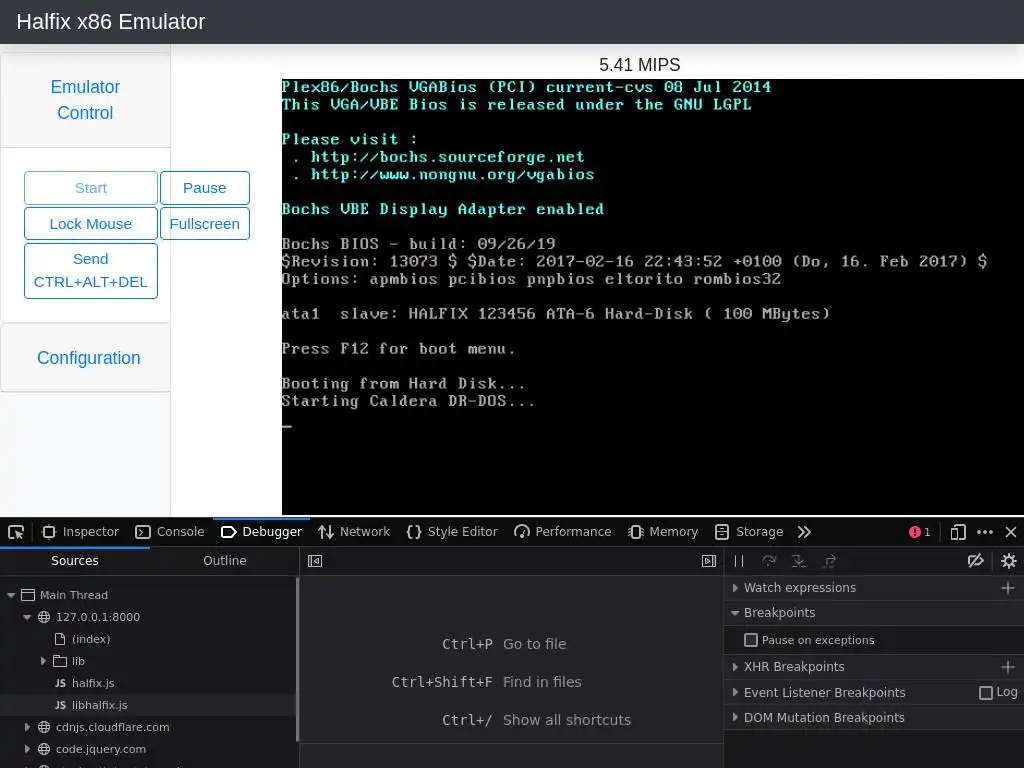1024x768 pixels.
Task: Click the Step In icon
Action: [799, 561]
